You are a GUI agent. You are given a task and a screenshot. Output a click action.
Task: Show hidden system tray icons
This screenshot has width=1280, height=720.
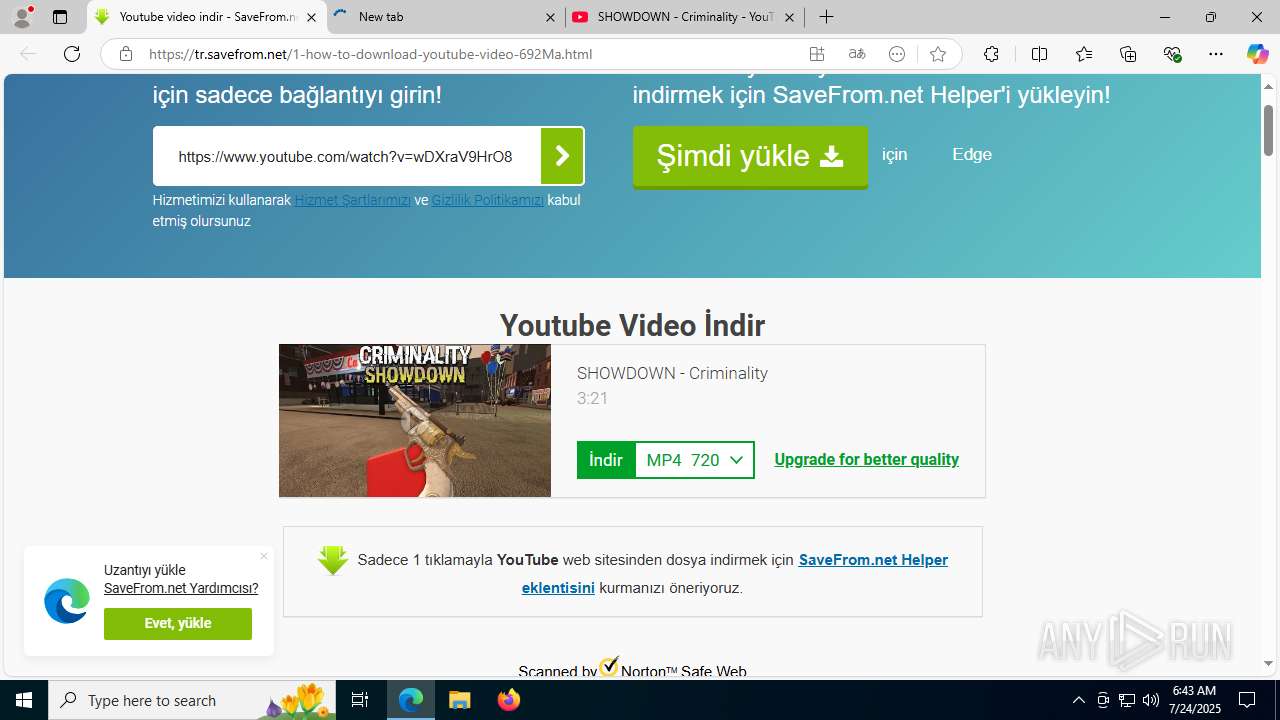[x=1078, y=700]
